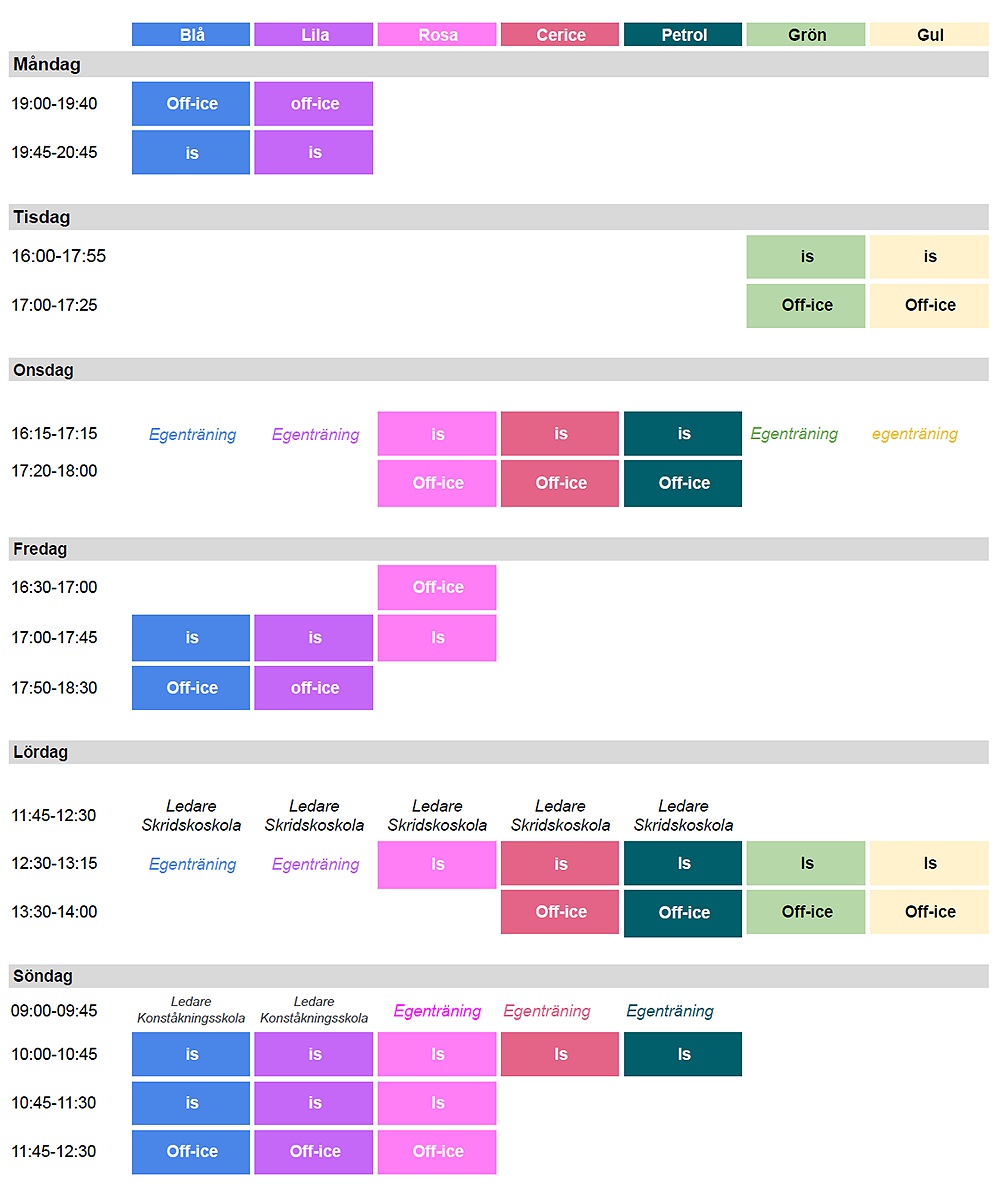Click the Tisdag day header bar
Viewport: 1000px width, 1184px height.
tap(499, 217)
